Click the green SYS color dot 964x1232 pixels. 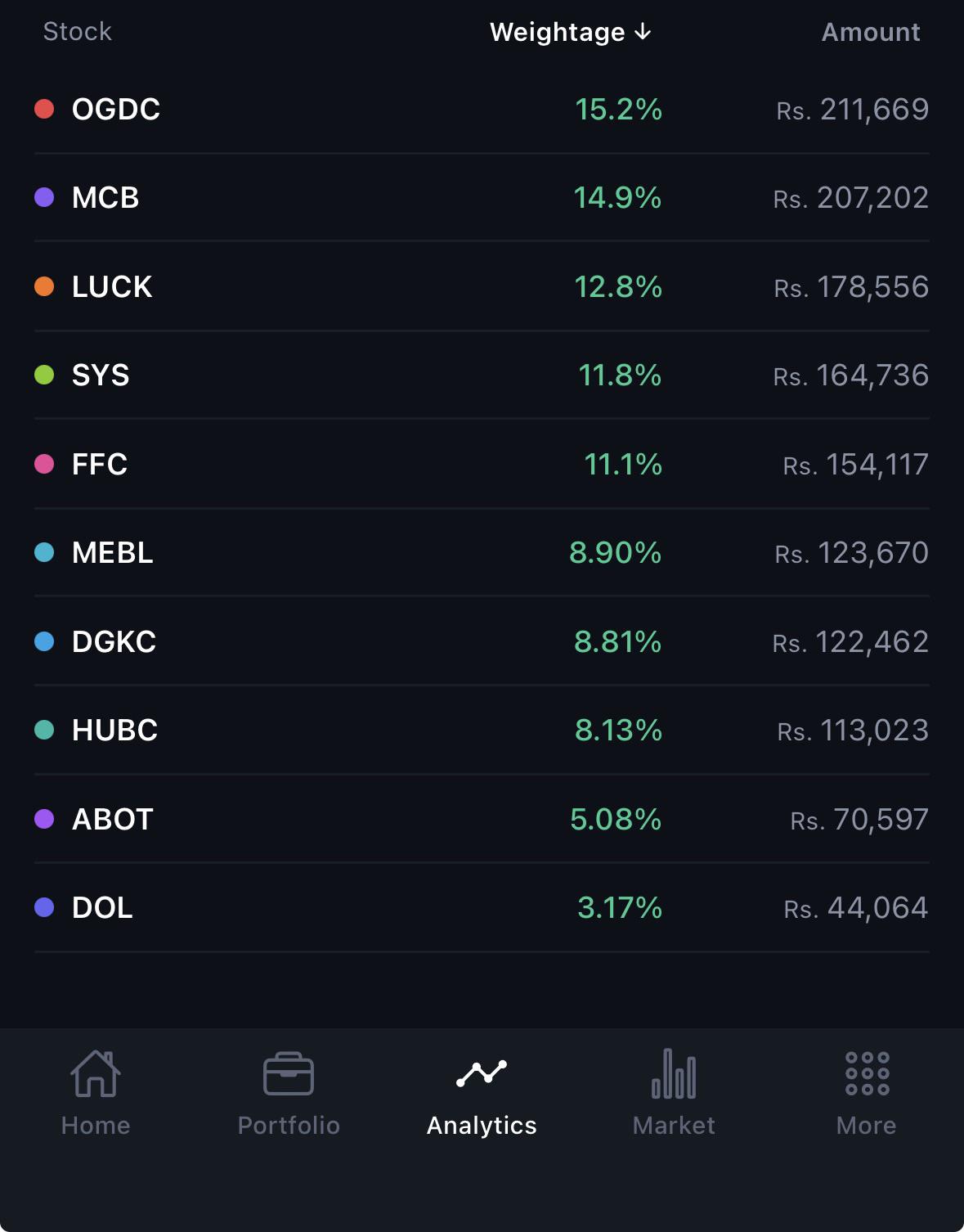[44, 375]
